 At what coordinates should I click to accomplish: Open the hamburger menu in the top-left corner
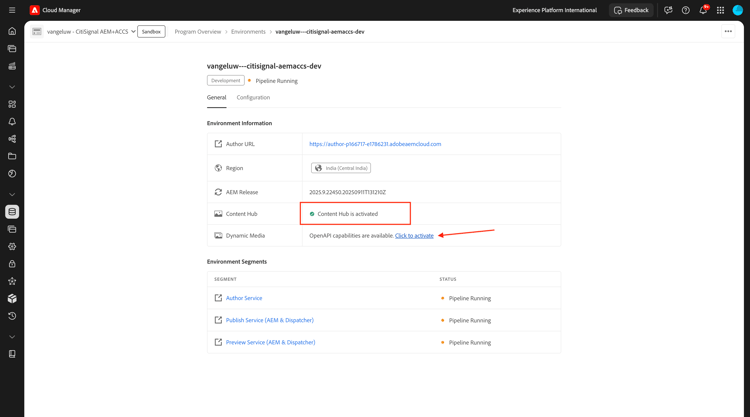[12, 10]
